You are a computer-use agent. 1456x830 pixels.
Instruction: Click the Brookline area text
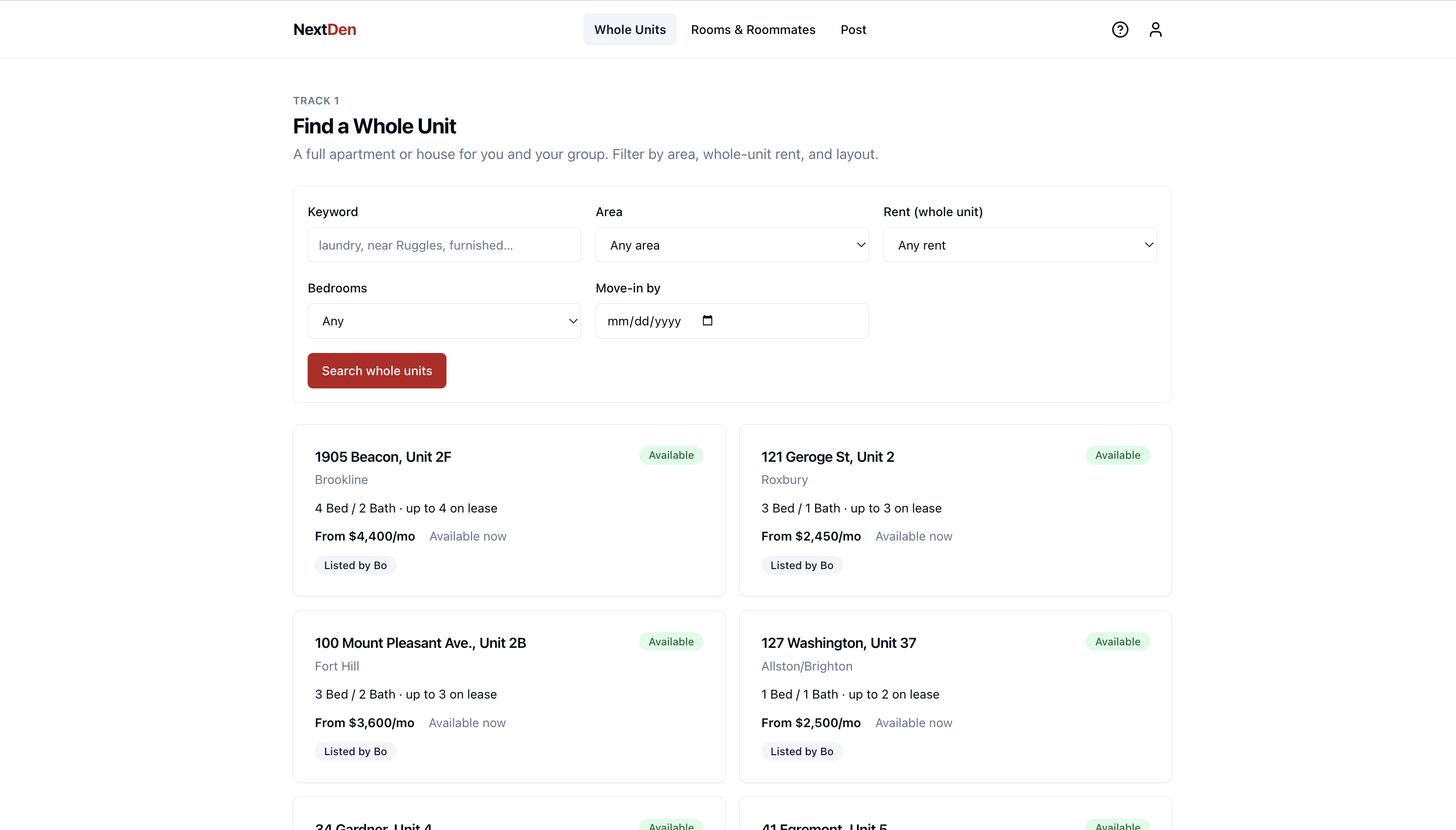coord(341,480)
